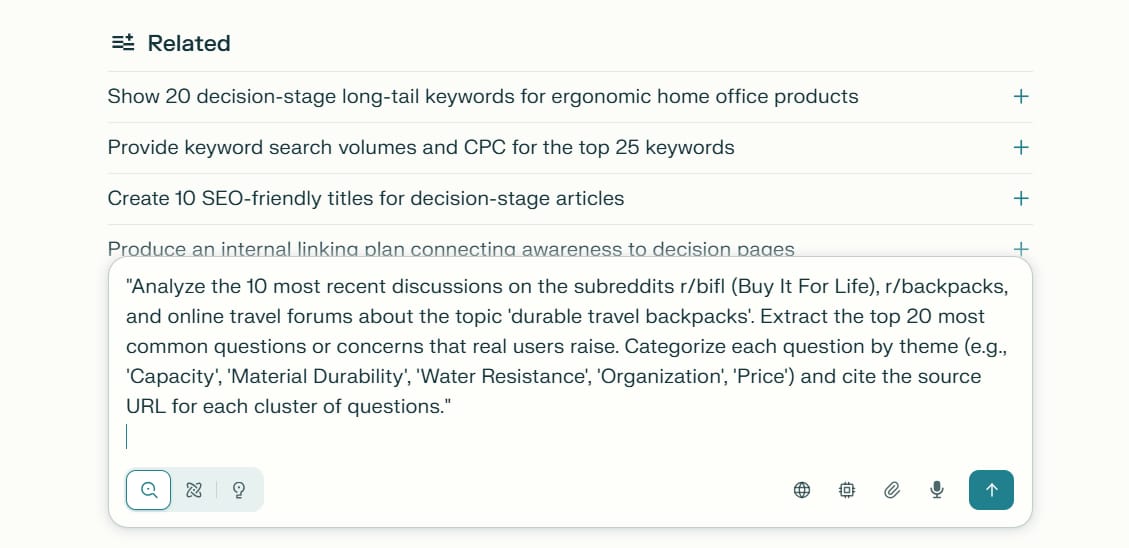Screen dimensions: 1129x548
Task: Enable the Labs lightbulb mode
Action: click(239, 490)
